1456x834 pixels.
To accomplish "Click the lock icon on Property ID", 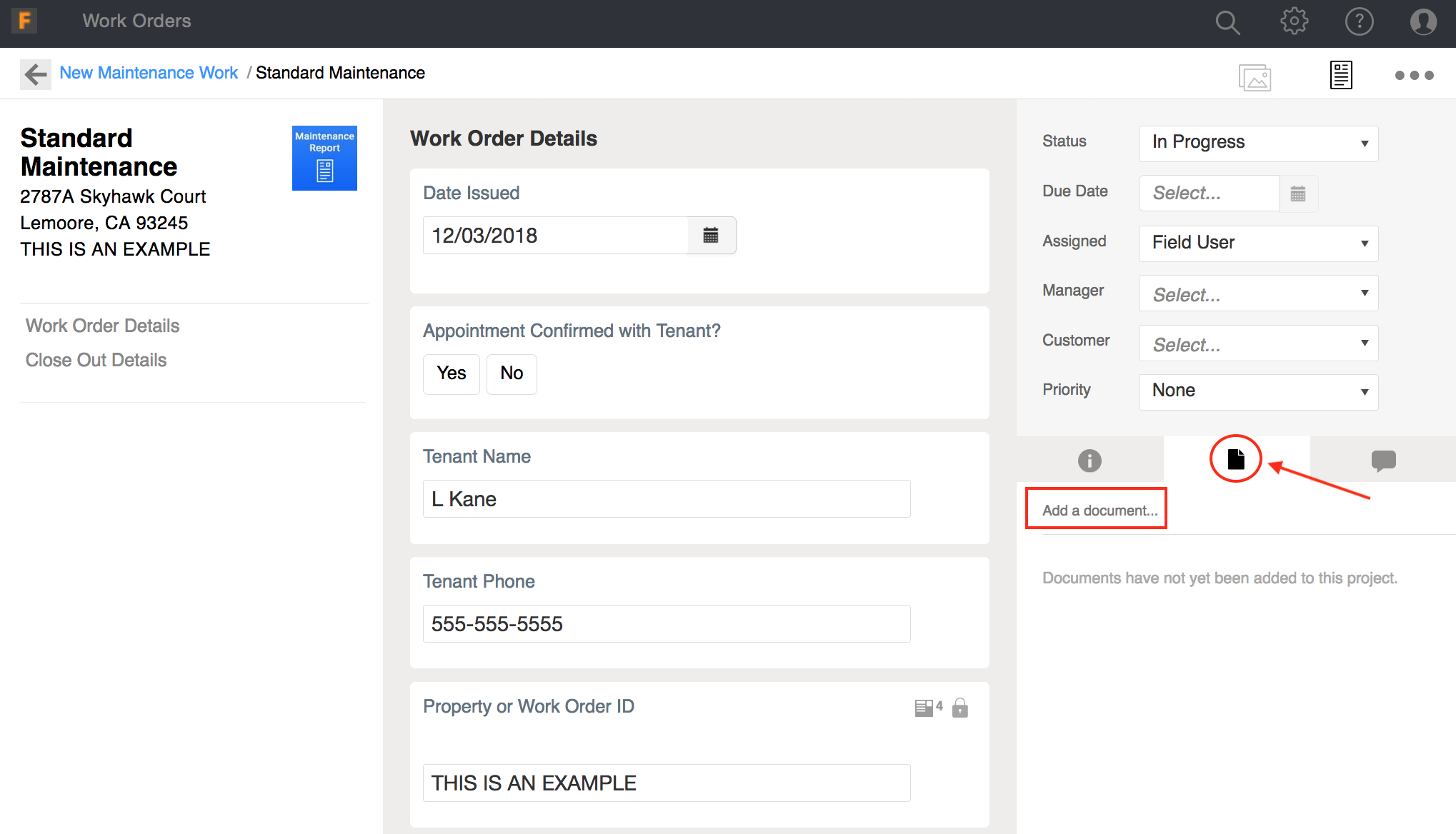I will (x=960, y=708).
